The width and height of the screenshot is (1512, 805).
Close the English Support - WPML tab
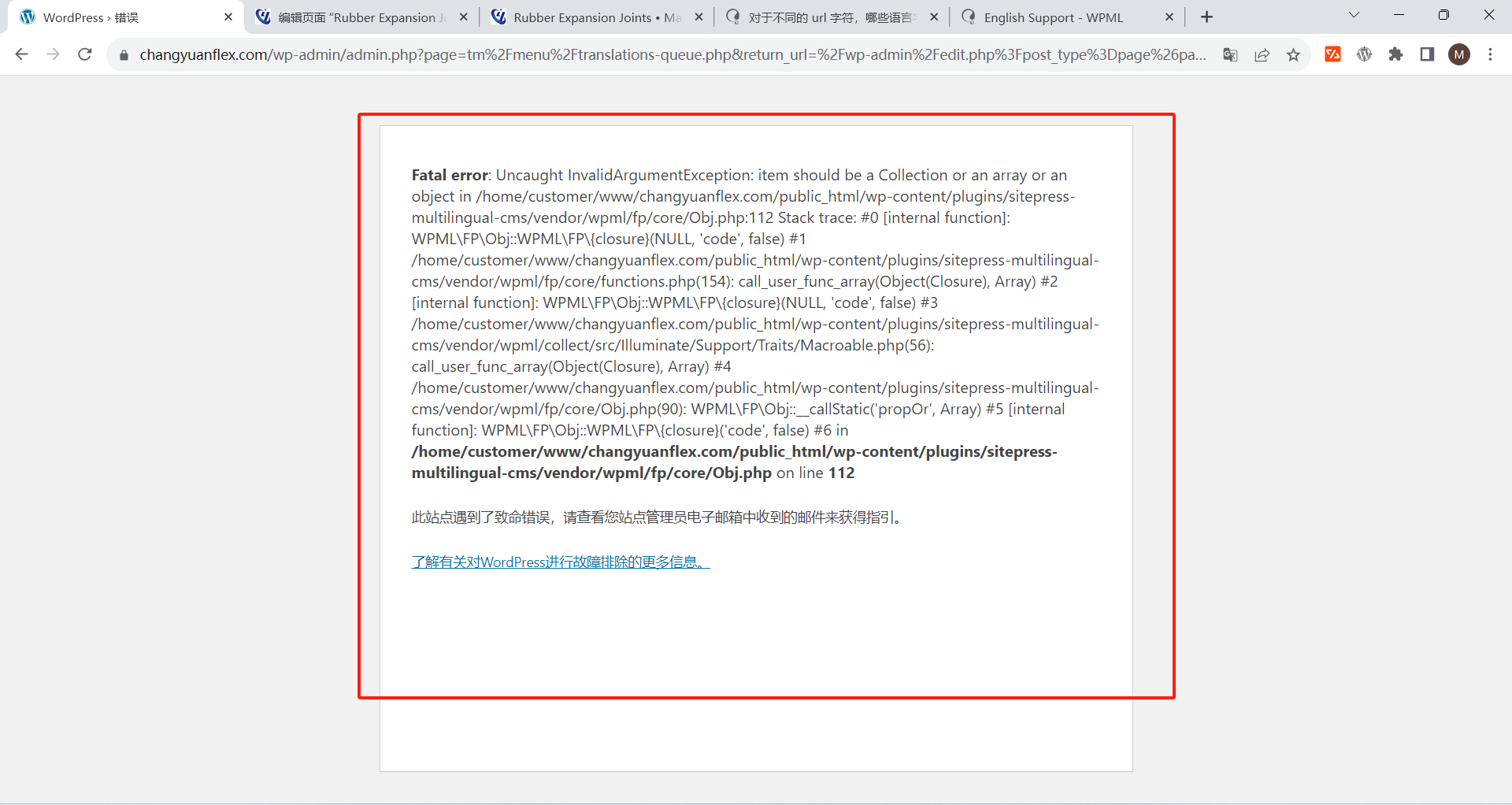coord(1169,17)
